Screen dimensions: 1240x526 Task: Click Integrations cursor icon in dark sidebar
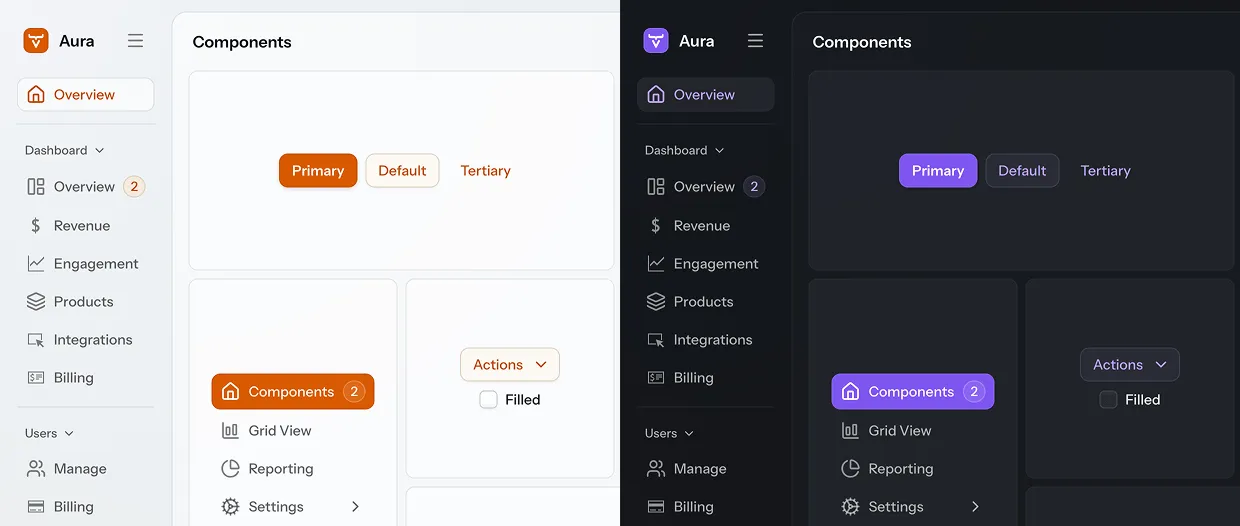[656, 340]
